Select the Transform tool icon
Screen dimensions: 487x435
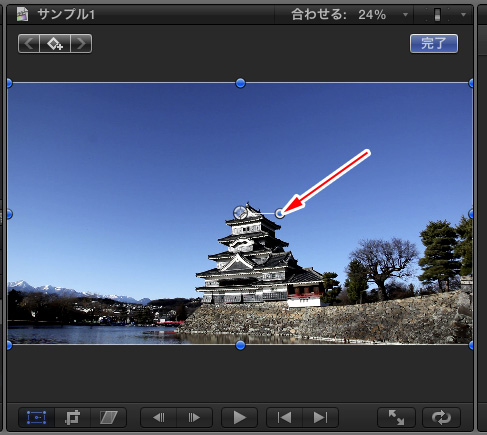(x=36, y=417)
